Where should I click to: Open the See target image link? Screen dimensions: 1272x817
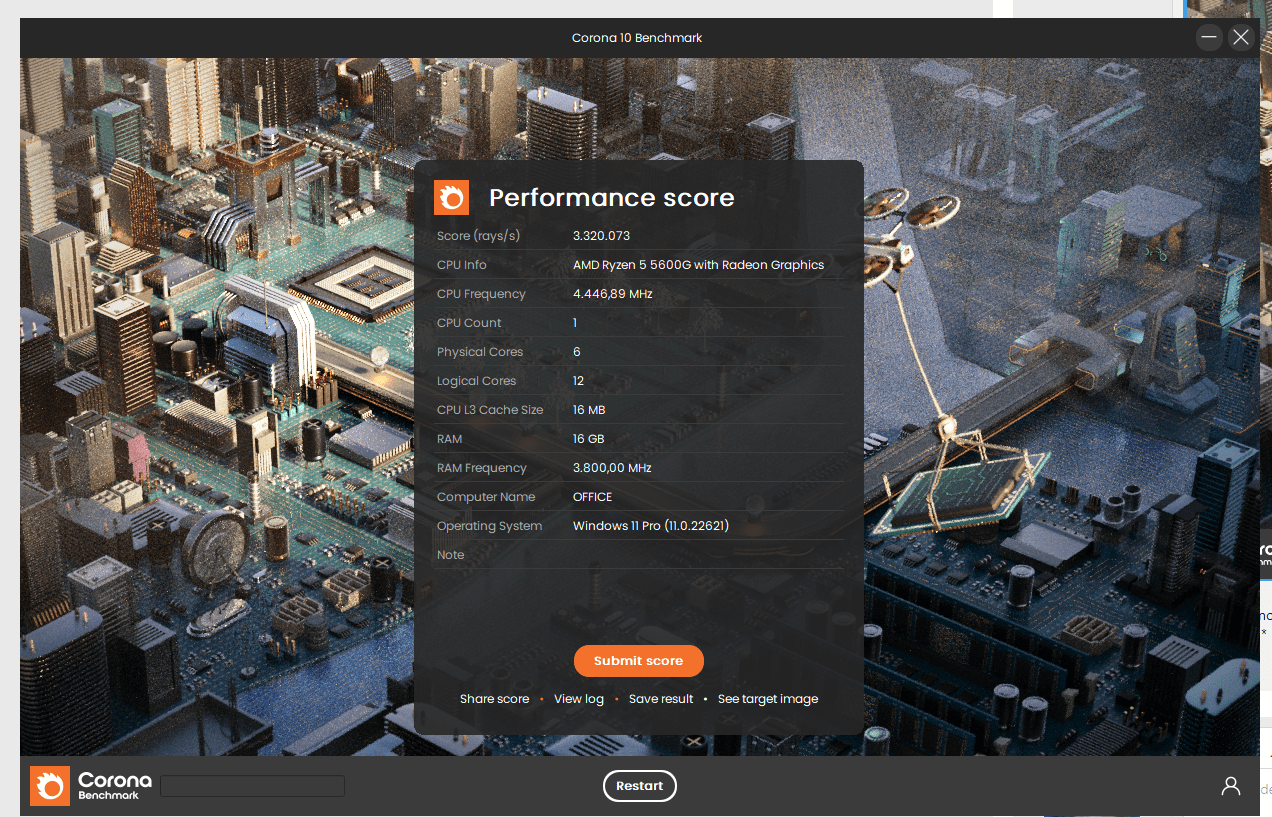point(768,699)
